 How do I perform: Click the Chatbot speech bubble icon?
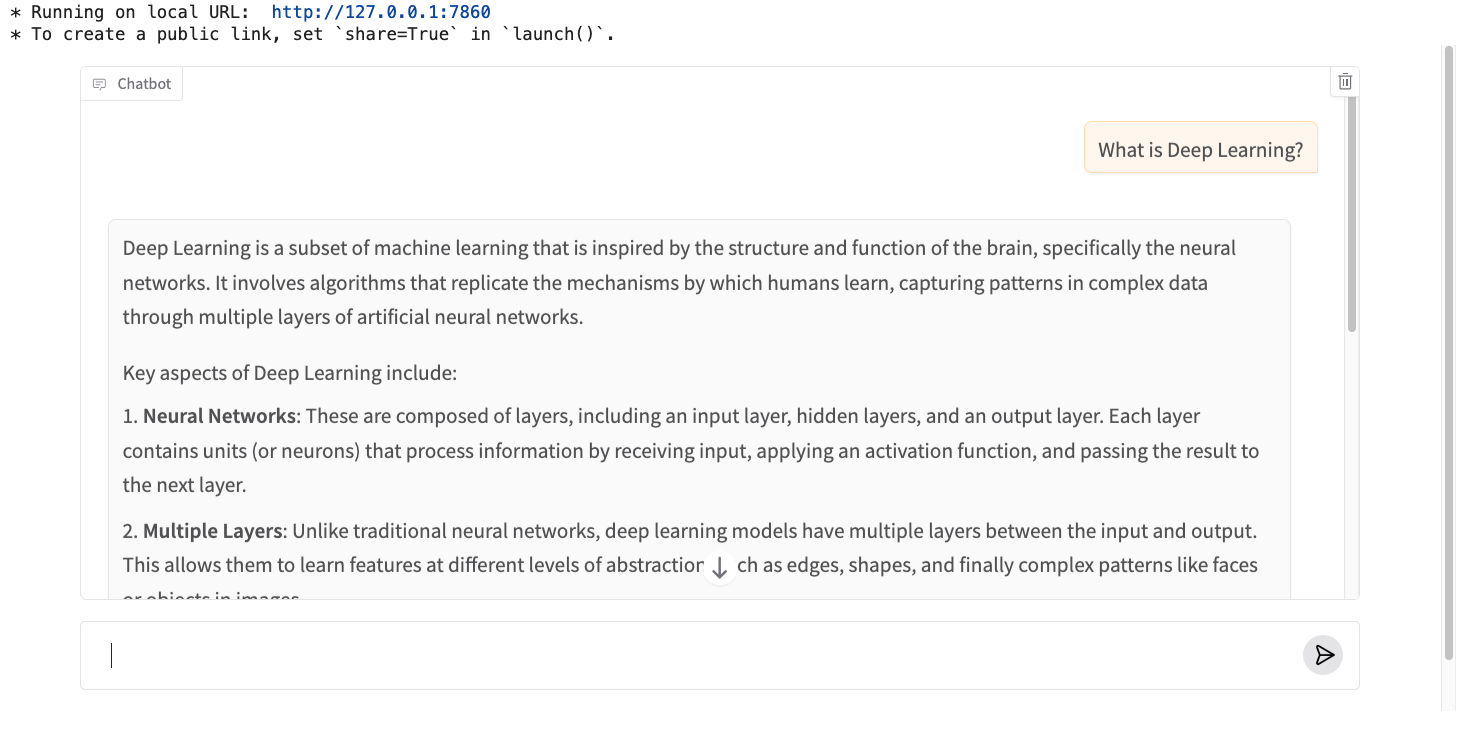[x=99, y=84]
